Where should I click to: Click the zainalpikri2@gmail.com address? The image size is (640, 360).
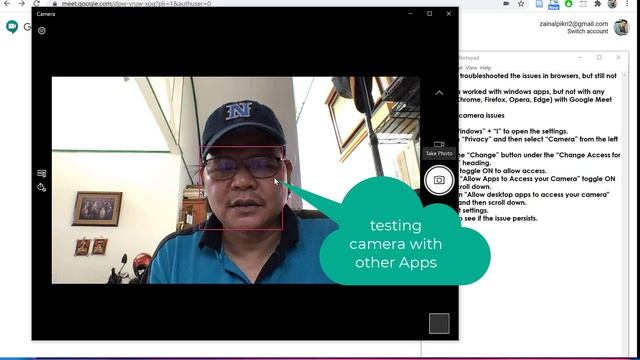[x=573, y=24]
